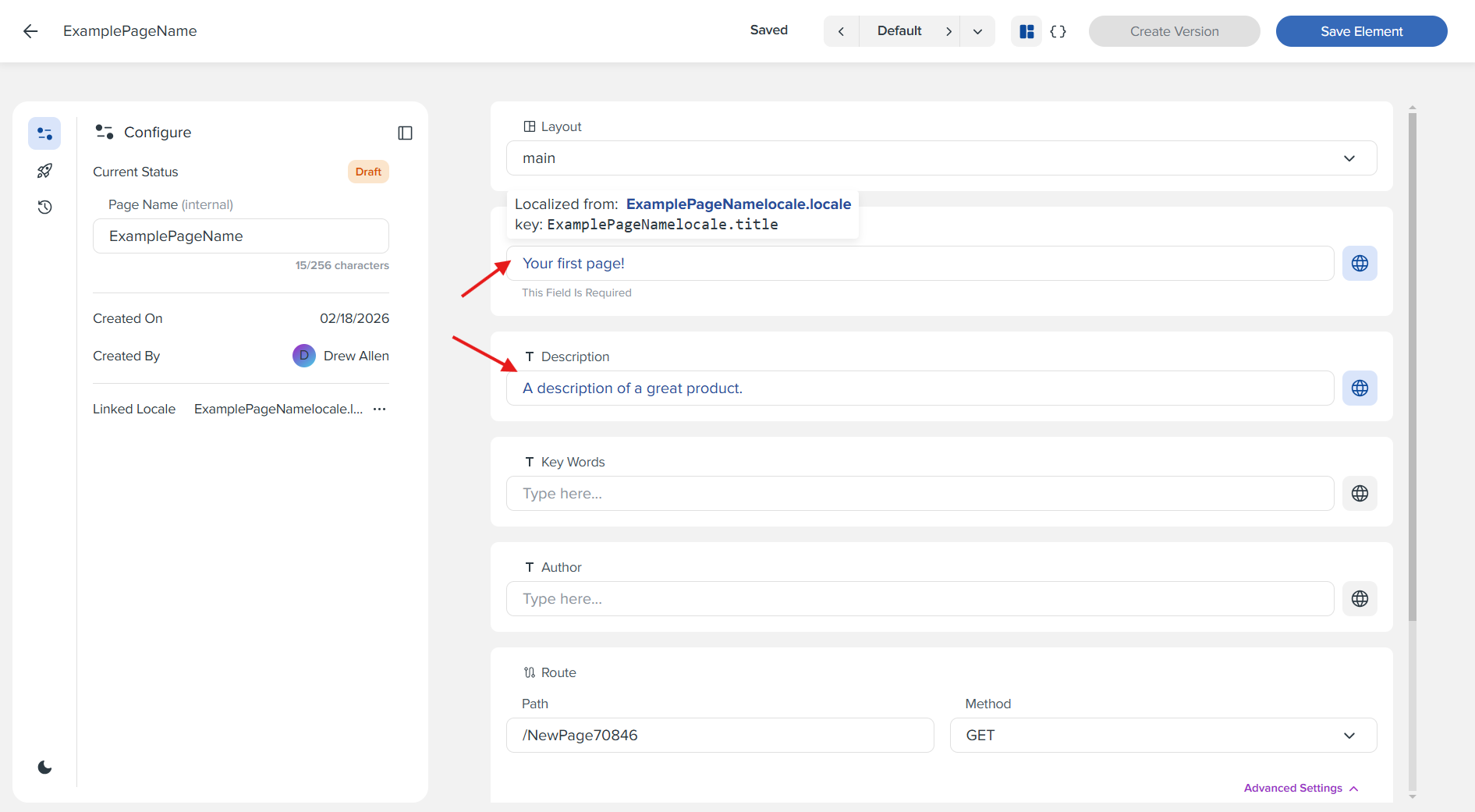Switch to the JSON code view
The height and width of the screenshot is (812, 1475).
(1058, 31)
